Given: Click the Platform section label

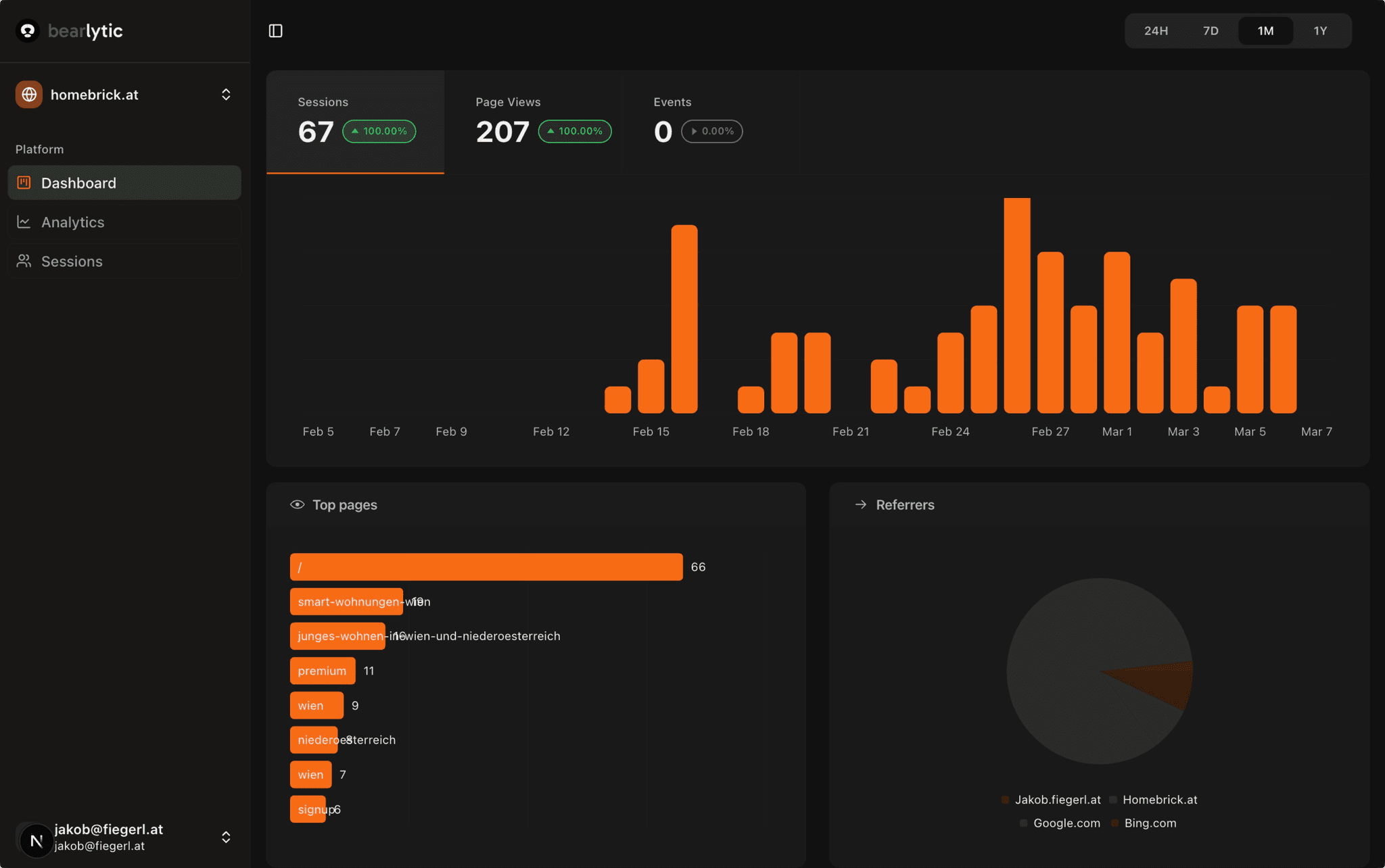Looking at the screenshot, I should [x=39, y=149].
